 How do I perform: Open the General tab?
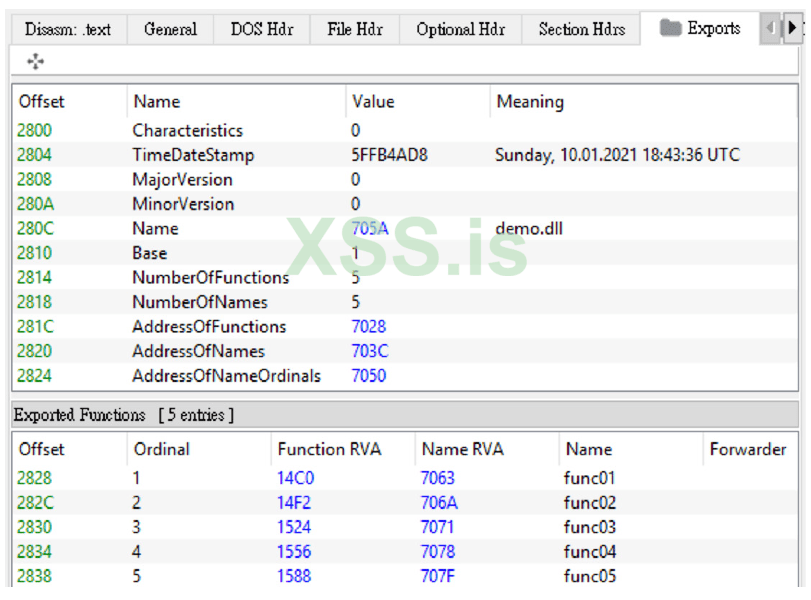coord(170,29)
